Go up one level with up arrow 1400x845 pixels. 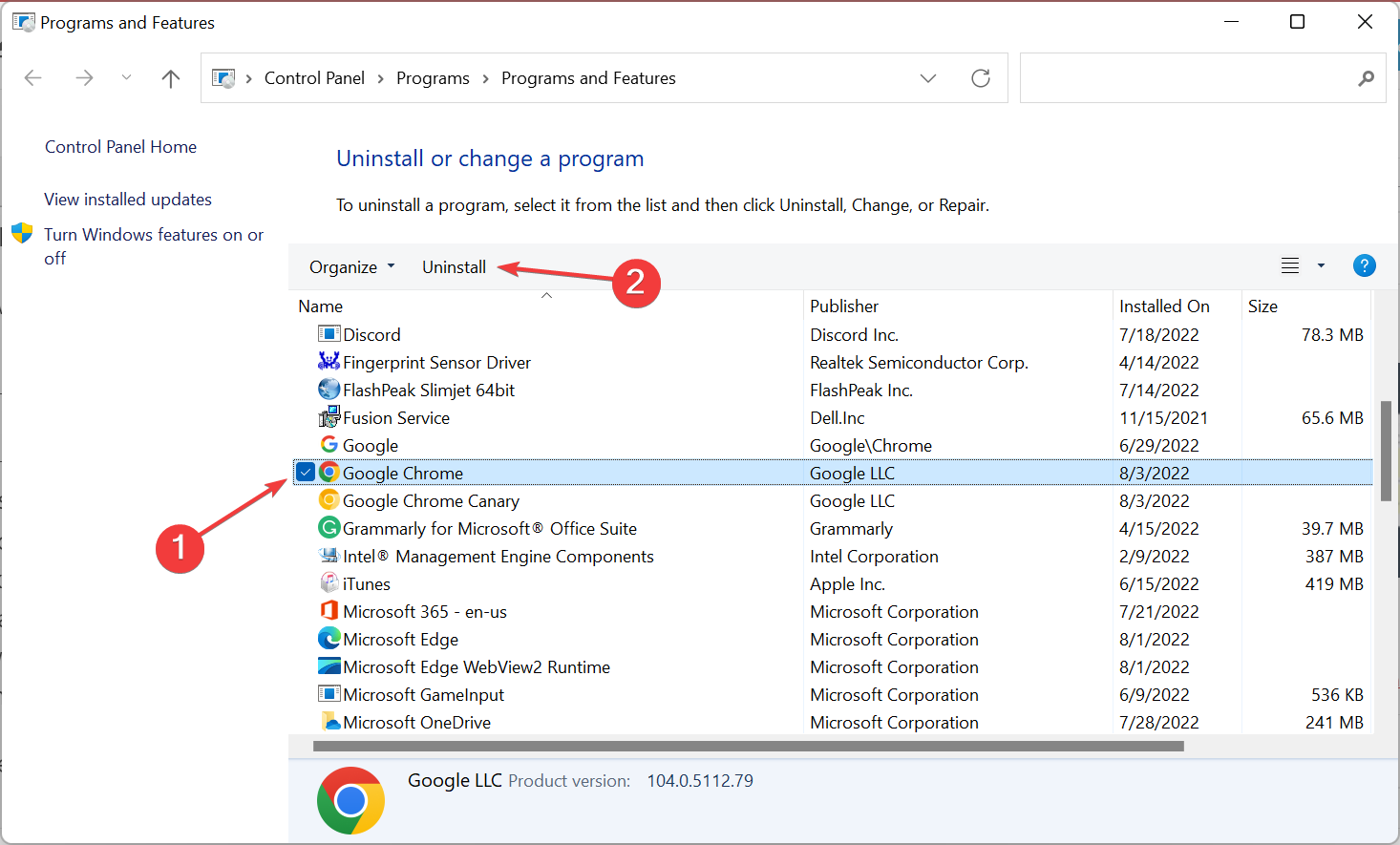171,78
